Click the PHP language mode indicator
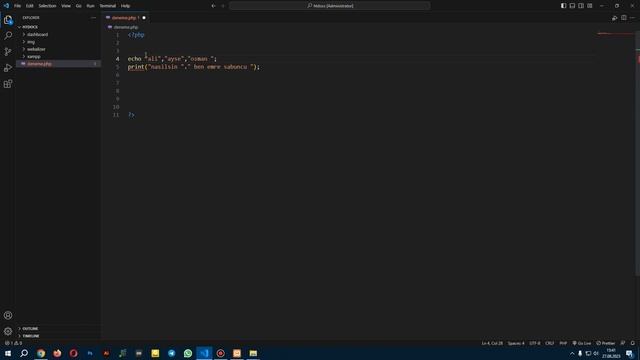Viewport: 640px width, 360px height. coord(563,343)
